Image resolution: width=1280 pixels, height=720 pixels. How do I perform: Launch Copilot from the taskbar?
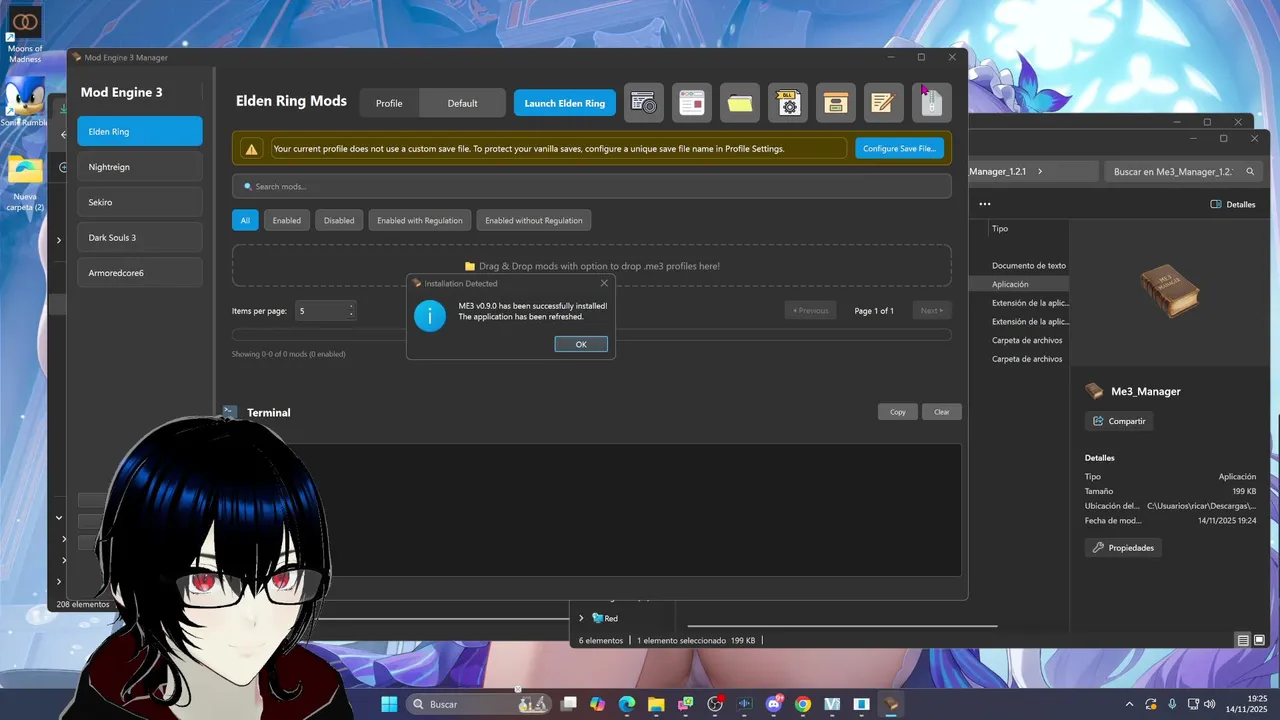tap(598, 704)
